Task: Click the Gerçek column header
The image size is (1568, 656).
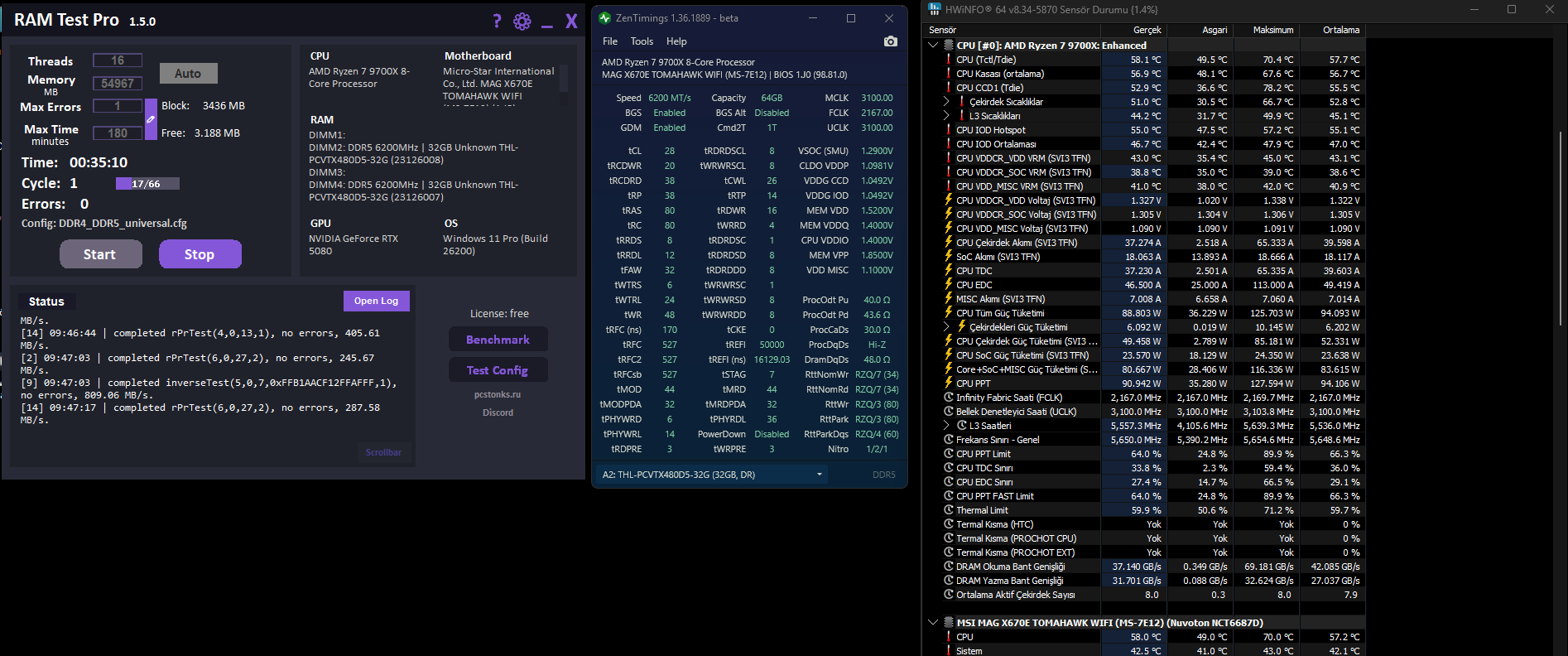Action: click(x=1133, y=30)
